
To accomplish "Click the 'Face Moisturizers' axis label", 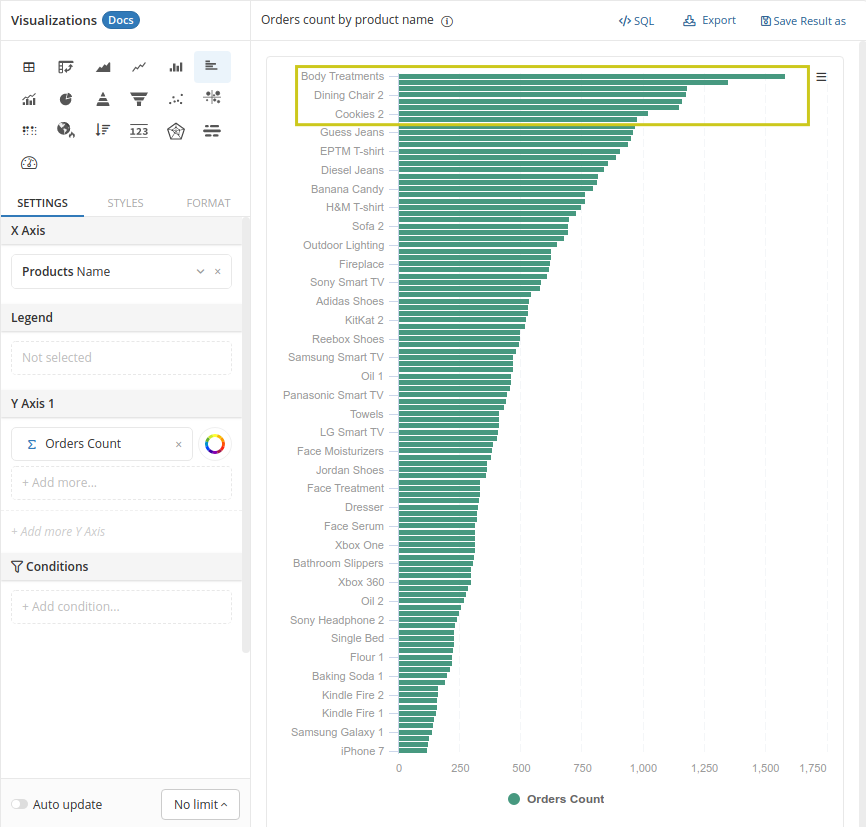I will point(340,451).
